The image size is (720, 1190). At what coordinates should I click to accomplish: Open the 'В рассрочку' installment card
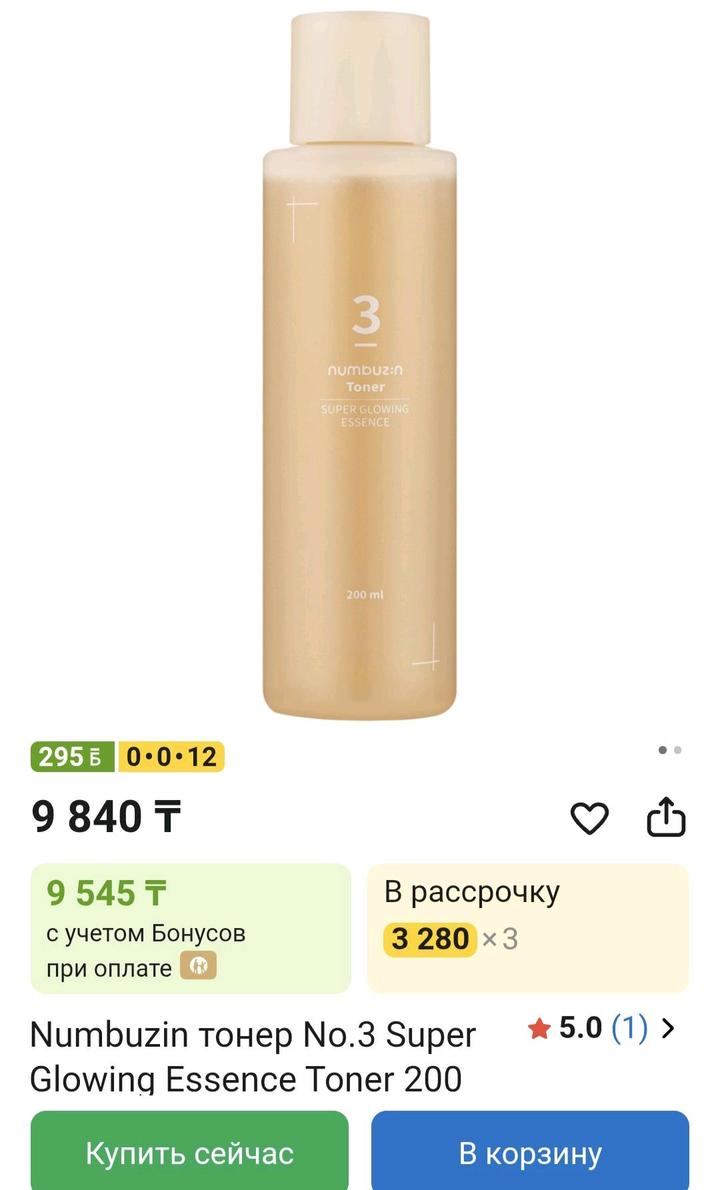pos(529,928)
